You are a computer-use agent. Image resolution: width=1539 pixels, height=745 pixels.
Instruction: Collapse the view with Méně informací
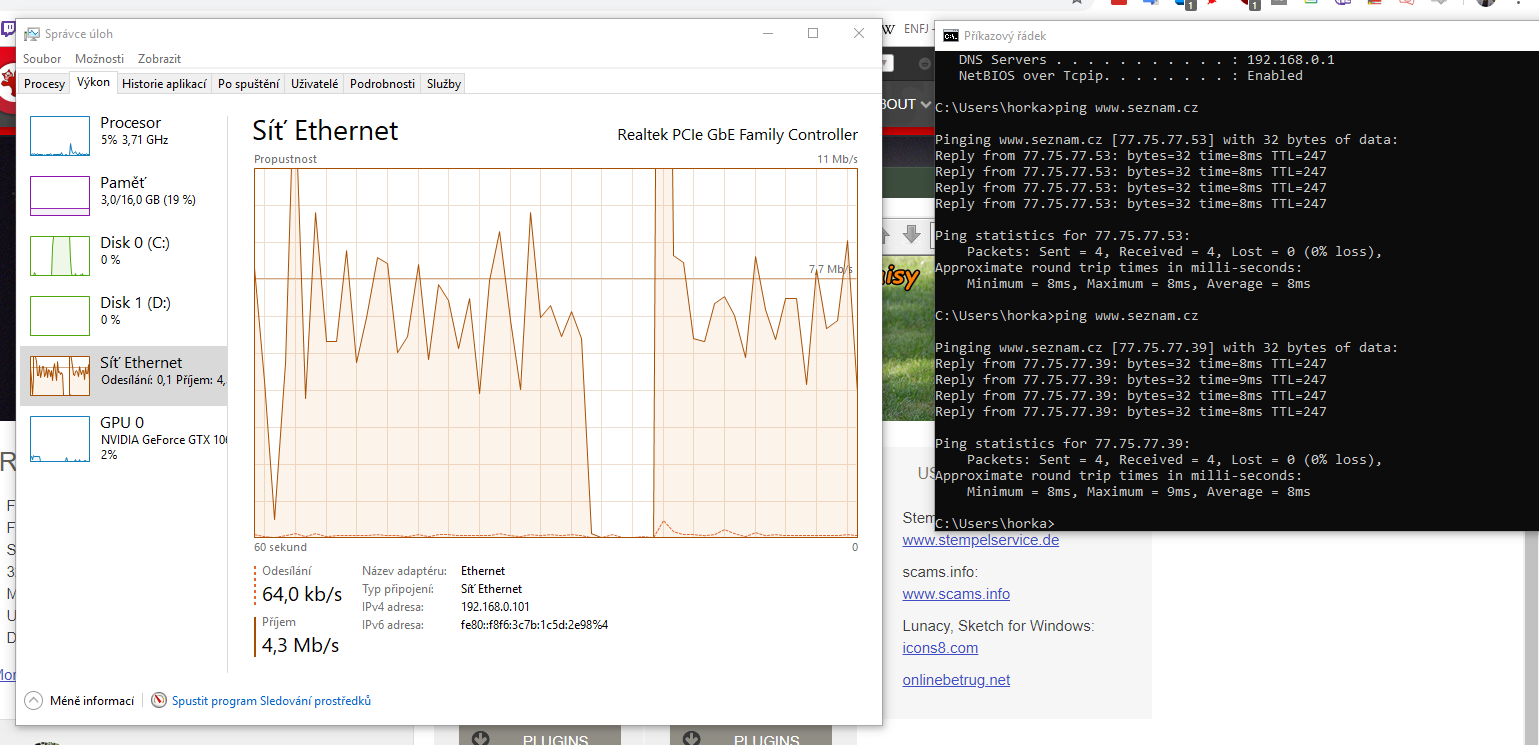tap(81, 701)
